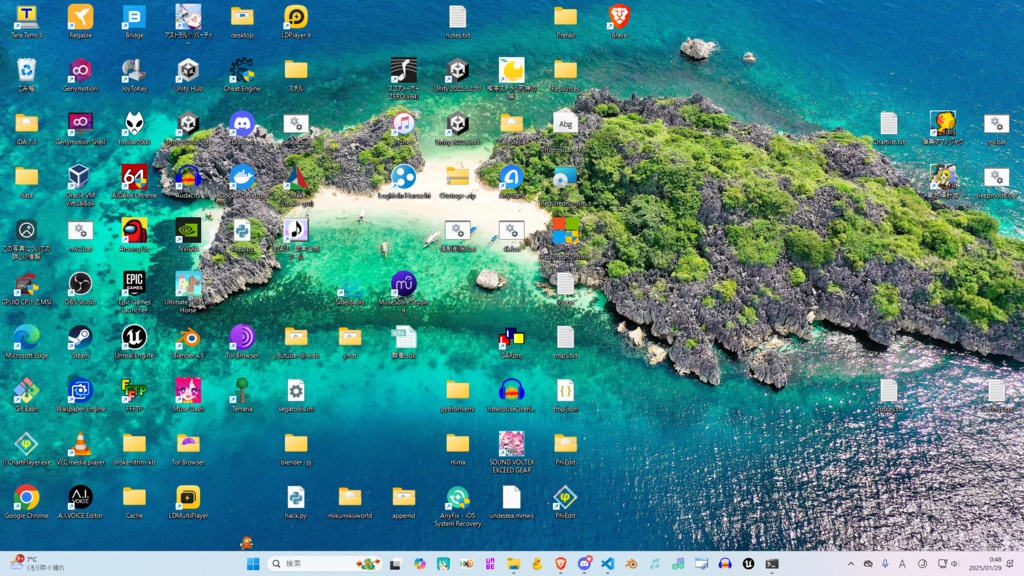
Task: Click the Epic Games Launcher shortcut
Action: (x=135, y=293)
